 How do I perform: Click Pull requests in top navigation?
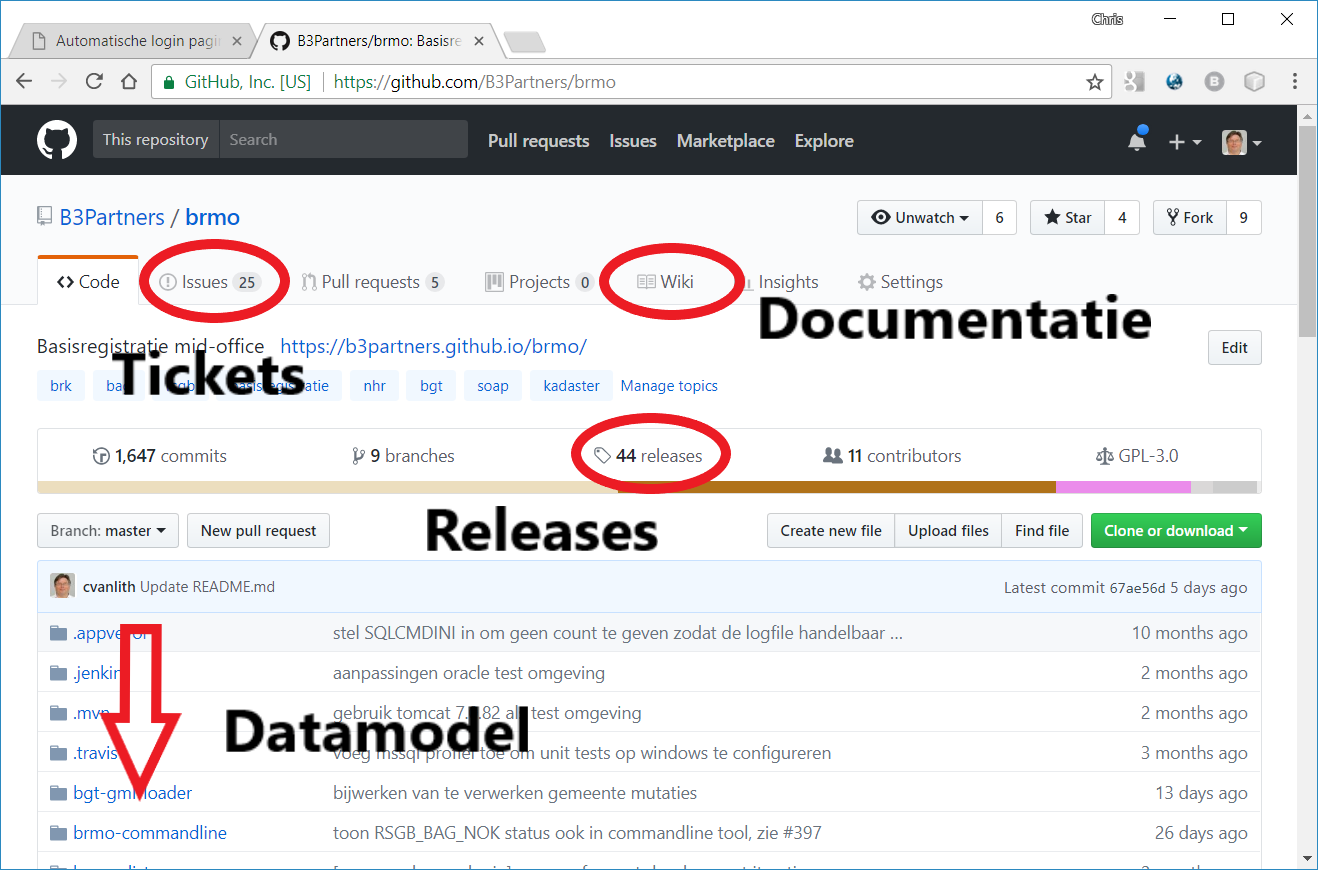click(x=538, y=141)
